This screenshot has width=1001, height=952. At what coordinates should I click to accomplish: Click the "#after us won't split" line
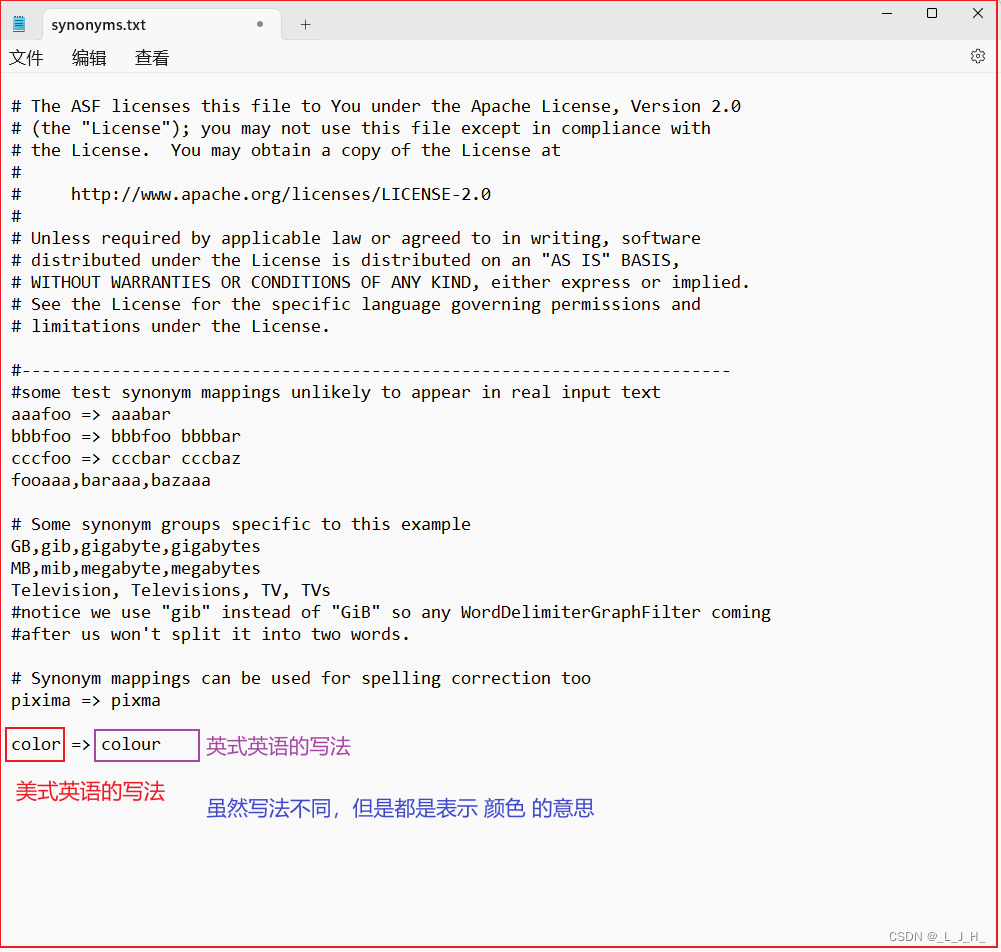click(x=210, y=635)
